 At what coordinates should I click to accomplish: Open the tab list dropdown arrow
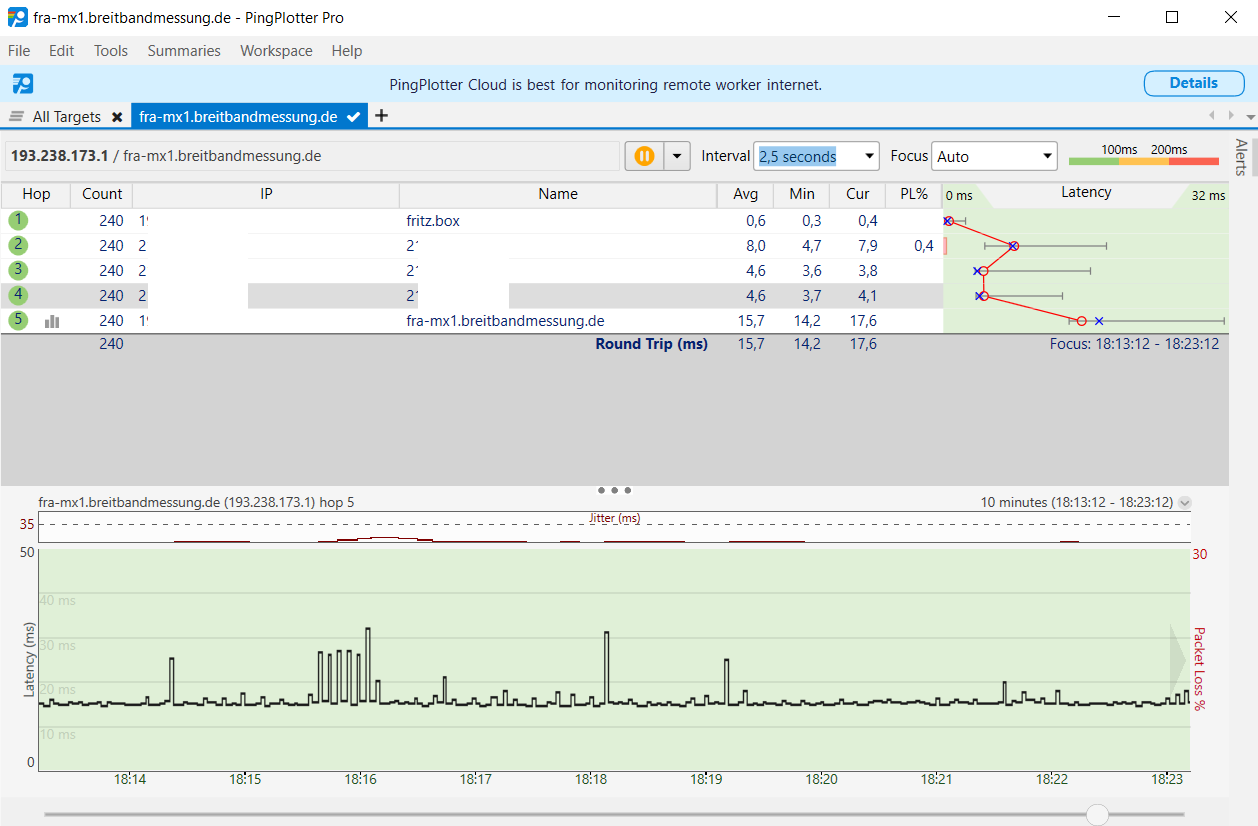pyautogui.click(x=1250, y=117)
